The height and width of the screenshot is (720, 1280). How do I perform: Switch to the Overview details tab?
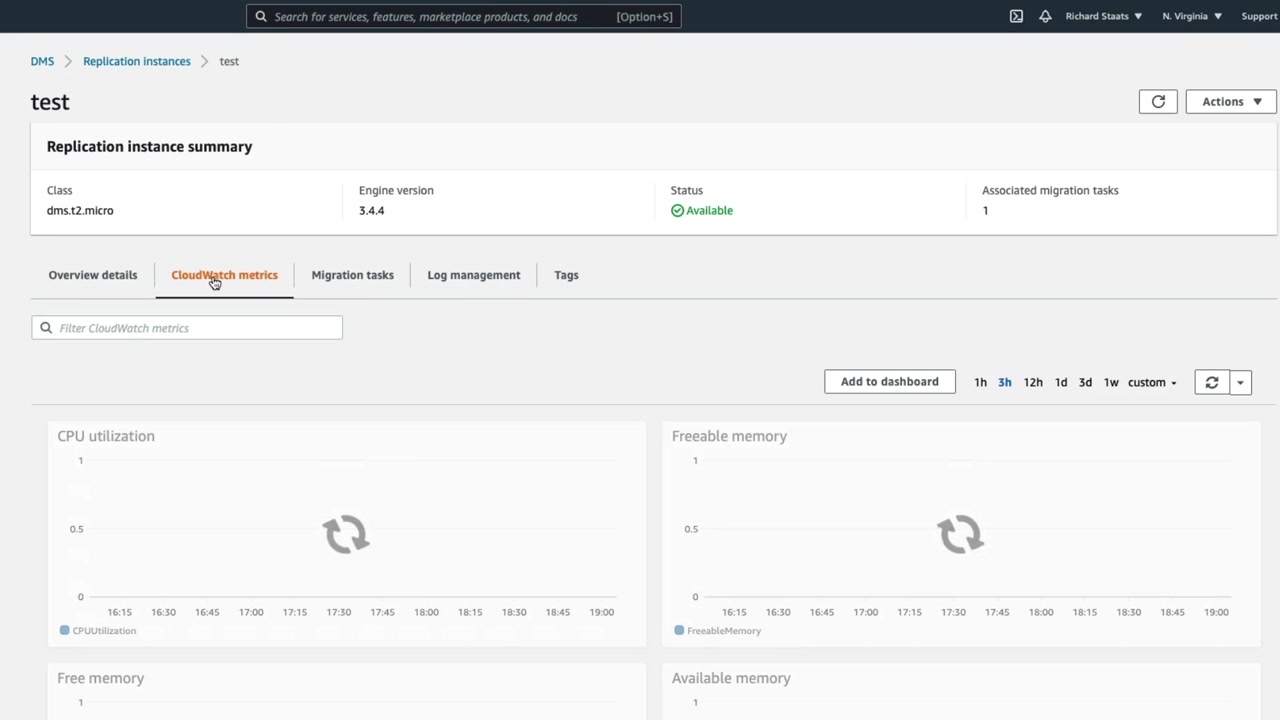pos(93,275)
